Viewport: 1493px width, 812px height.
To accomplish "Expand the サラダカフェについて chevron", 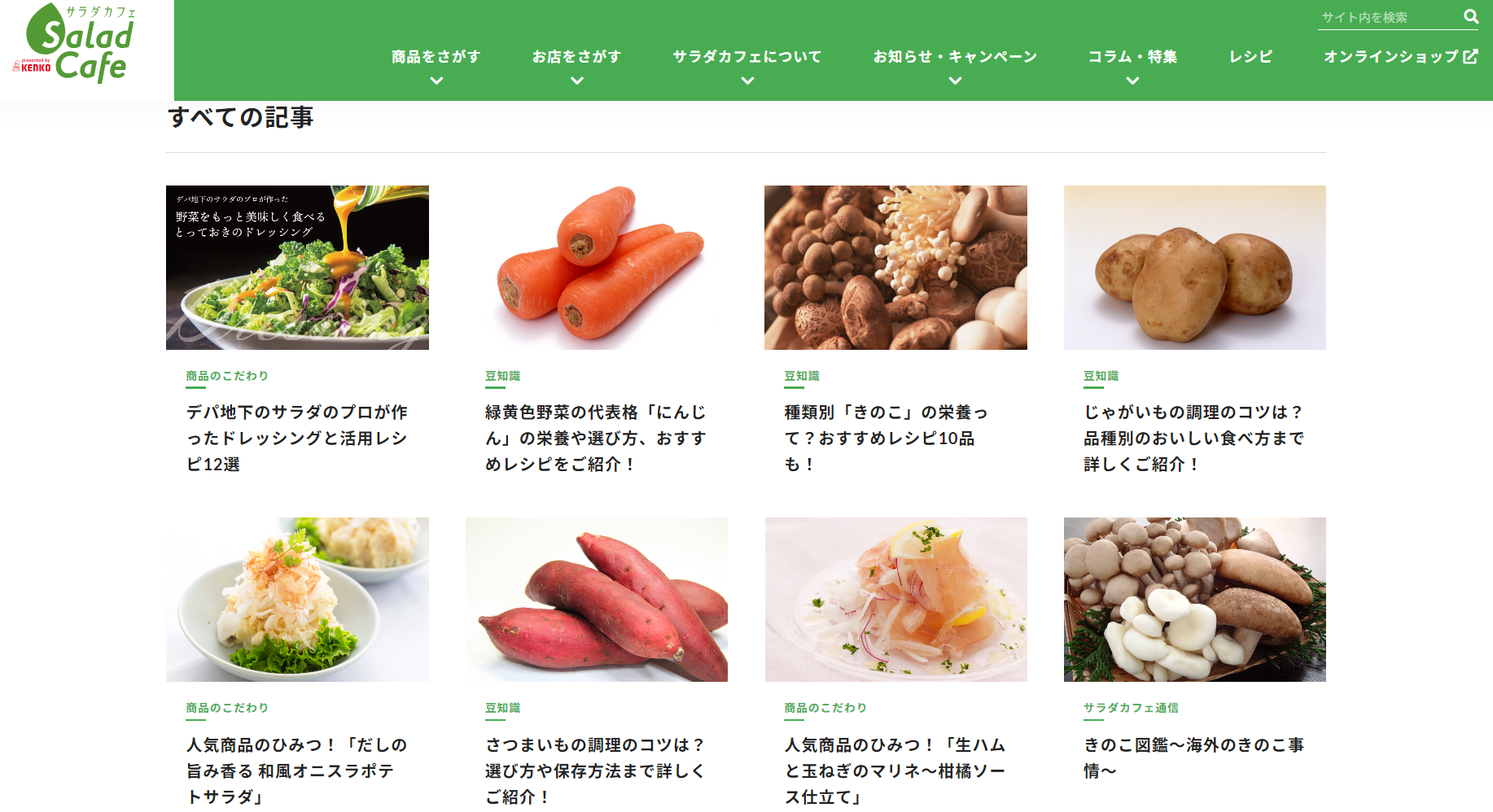I will 747,81.
